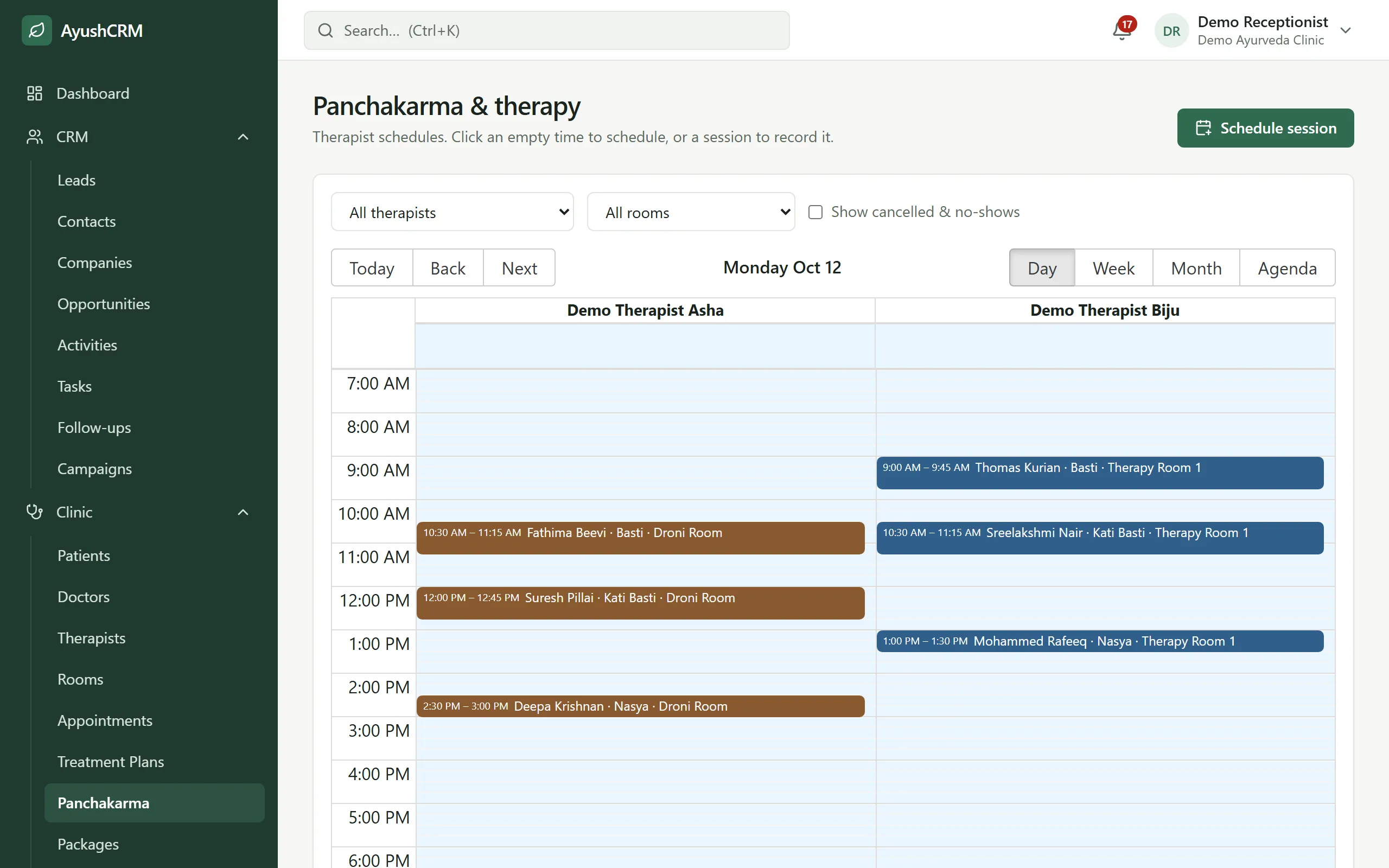This screenshot has width=1389, height=868.
Task: Go Back one day
Action: tap(448, 267)
